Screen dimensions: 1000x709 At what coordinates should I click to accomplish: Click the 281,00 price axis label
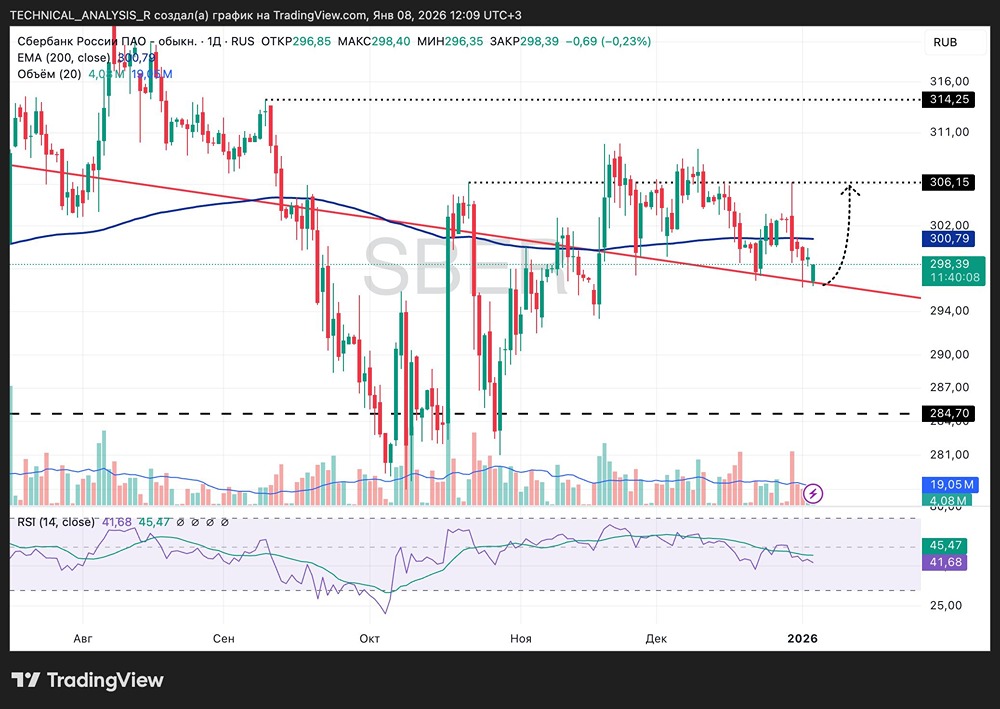pyautogui.click(x=949, y=455)
